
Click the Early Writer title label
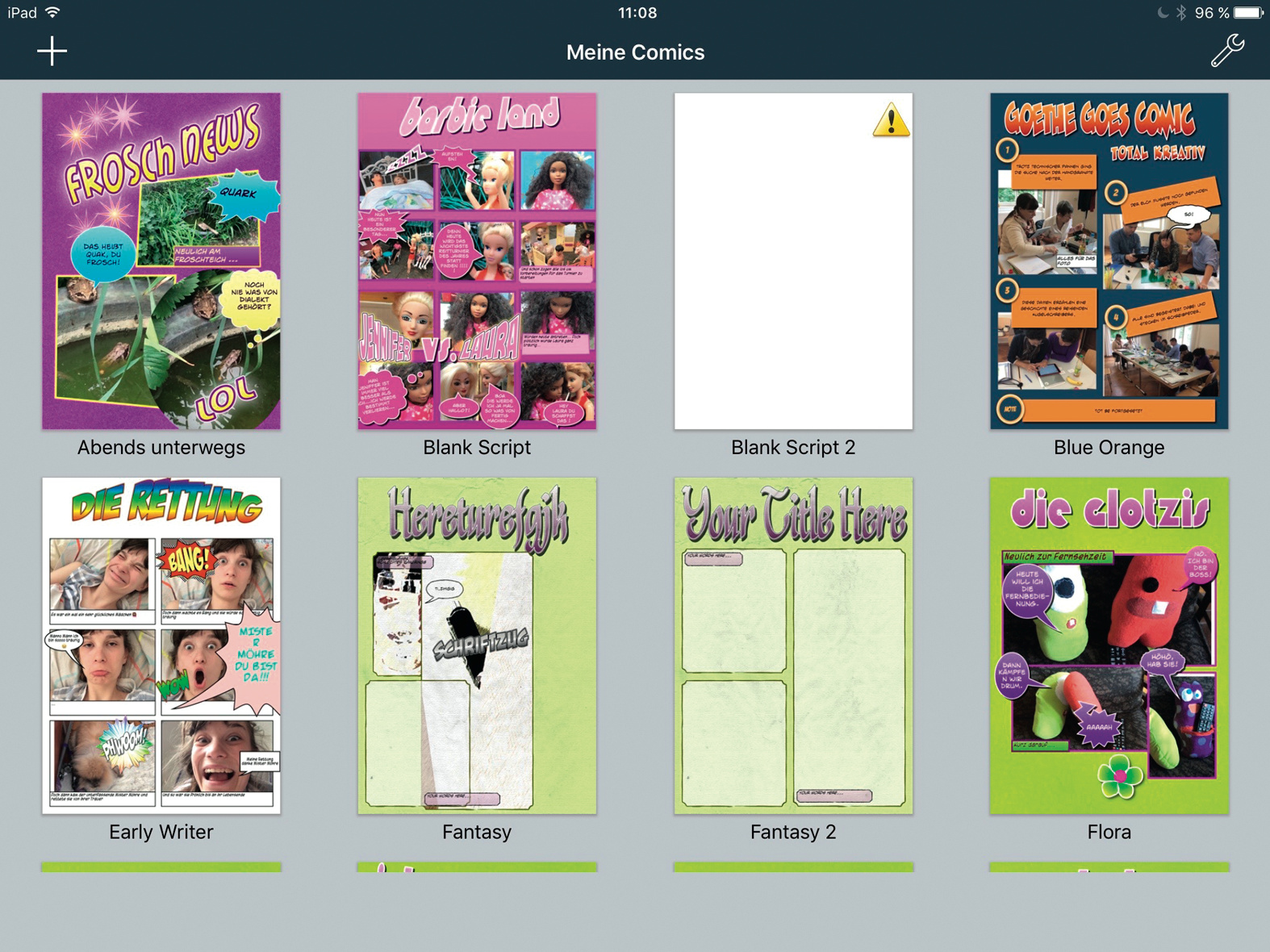coord(161,832)
